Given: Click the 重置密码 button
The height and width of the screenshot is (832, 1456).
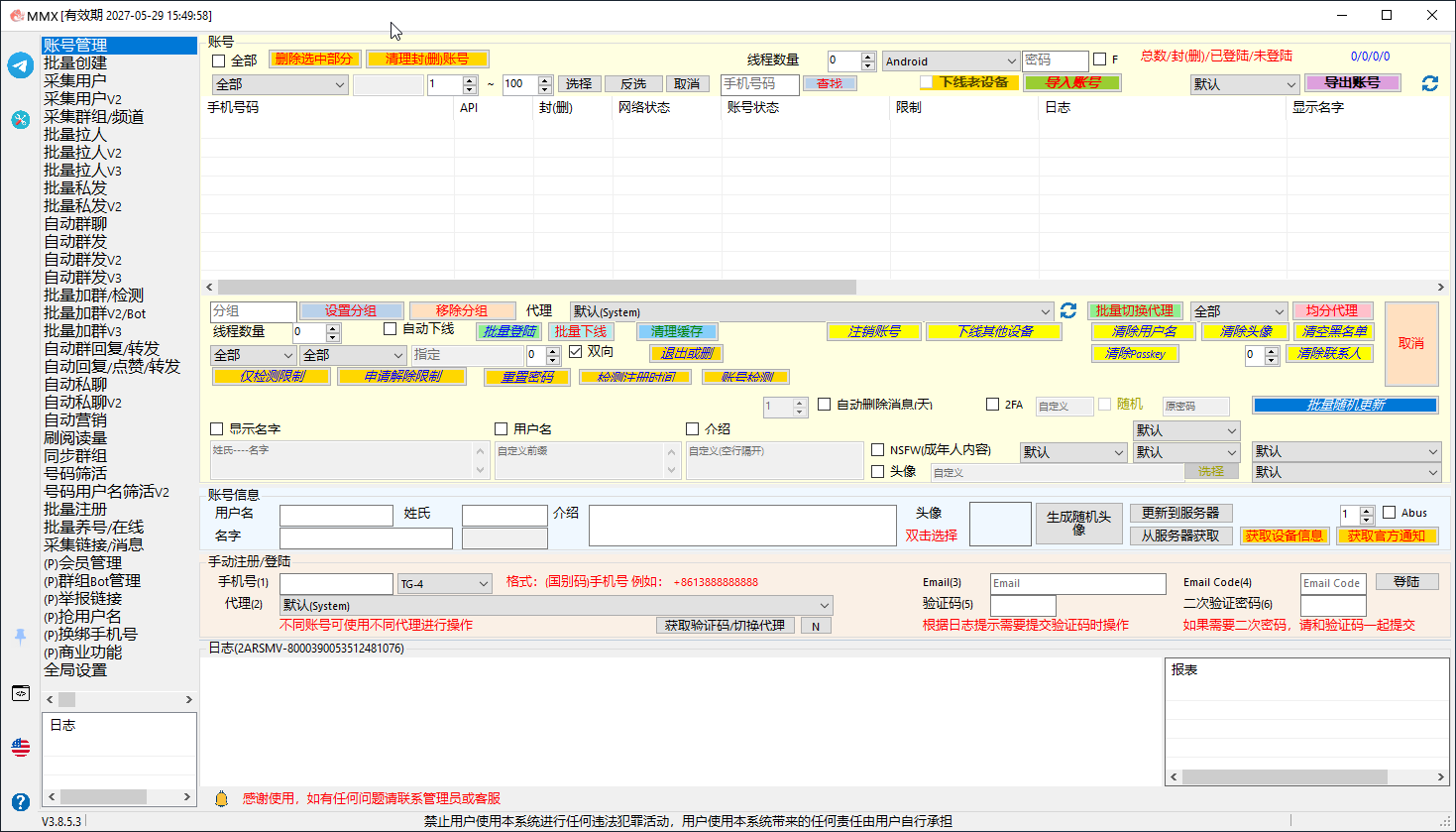Looking at the screenshot, I should (x=527, y=377).
